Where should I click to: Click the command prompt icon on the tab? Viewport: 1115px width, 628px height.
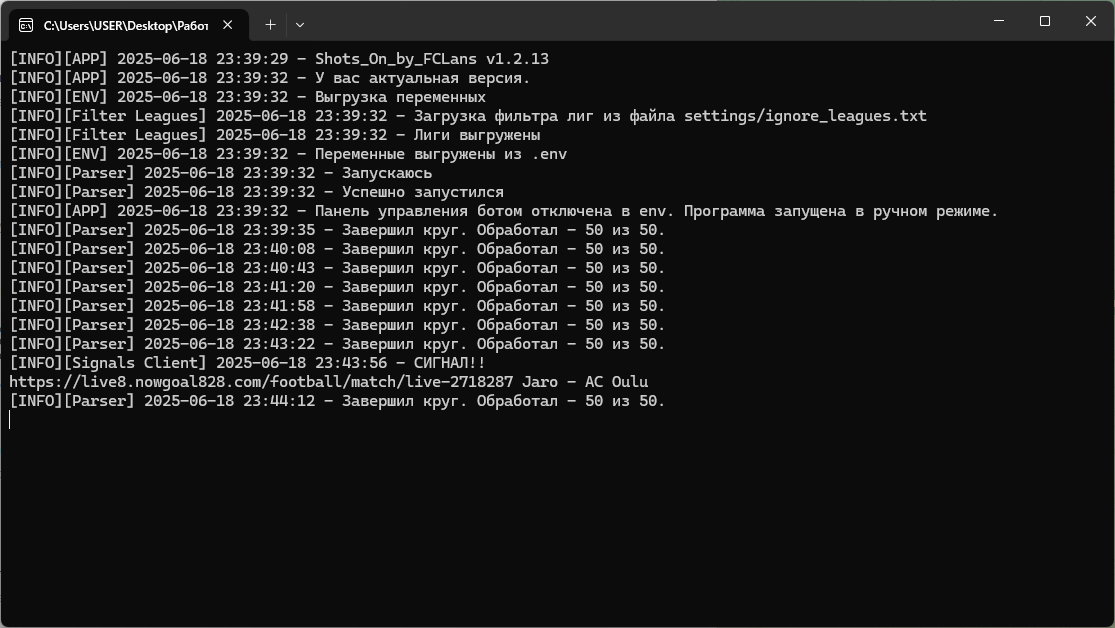point(26,25)
